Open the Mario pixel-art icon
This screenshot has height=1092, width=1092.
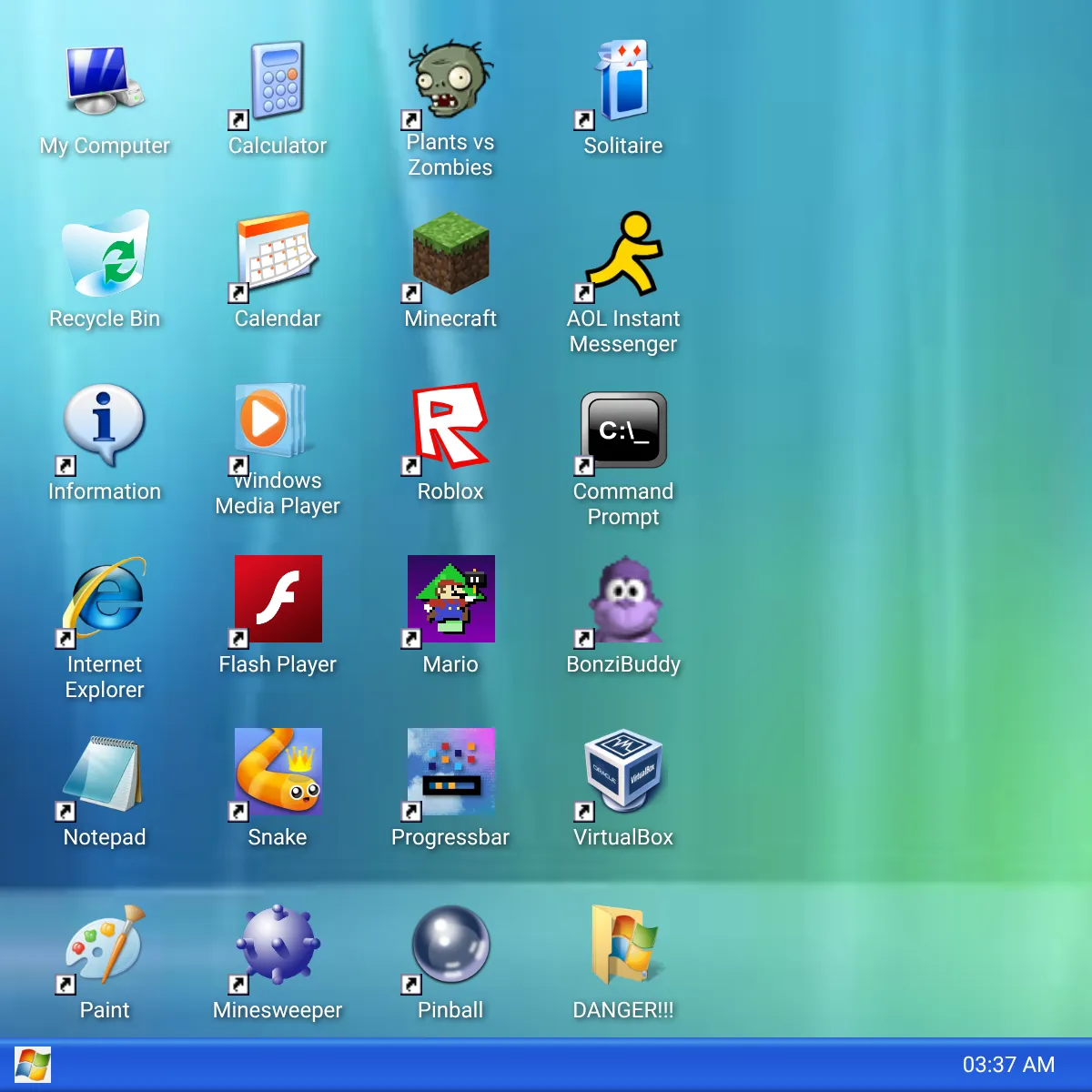(450, 599)
